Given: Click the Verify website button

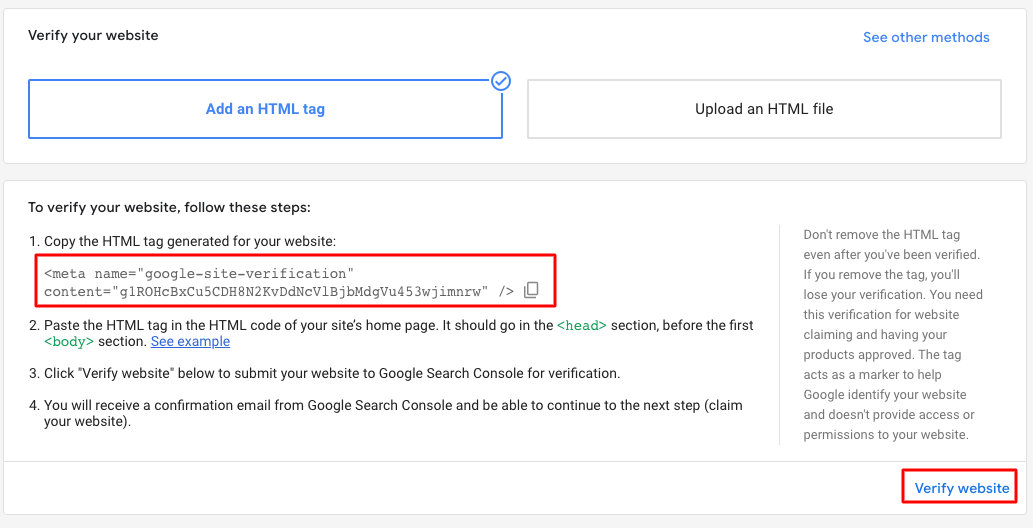Looking at the screenshot, I should tap(962, 488).
